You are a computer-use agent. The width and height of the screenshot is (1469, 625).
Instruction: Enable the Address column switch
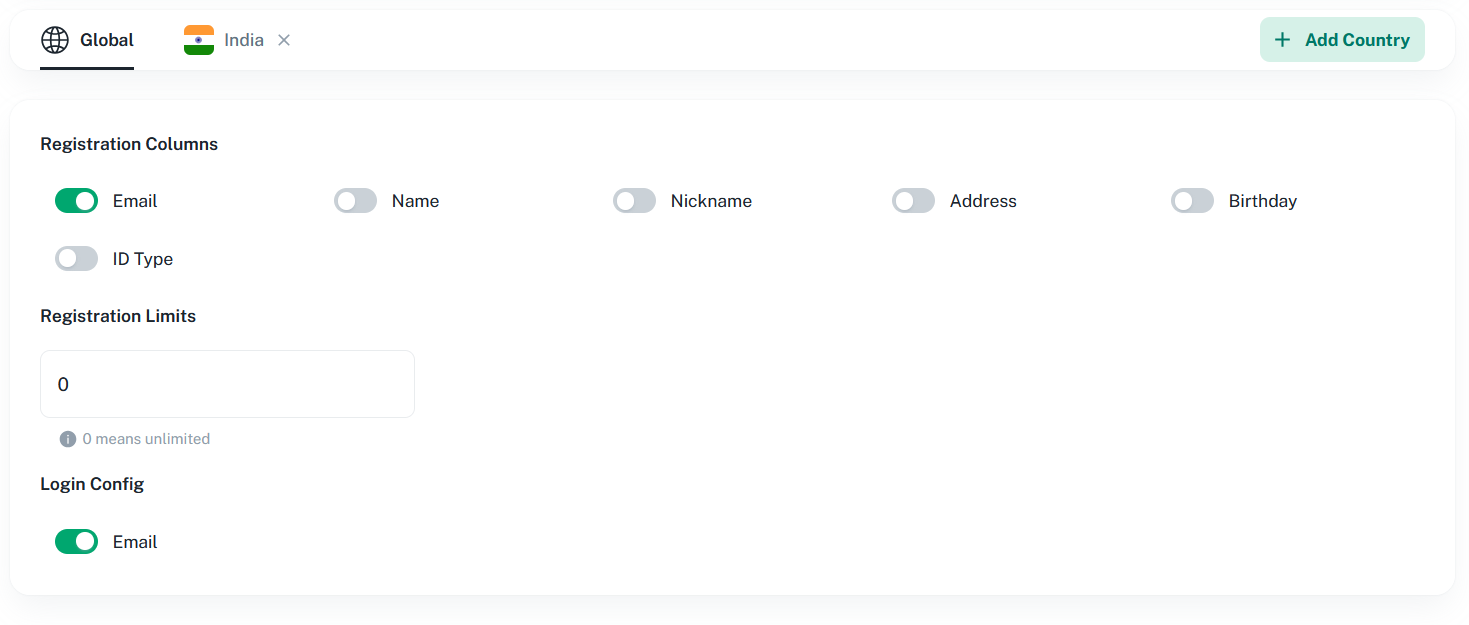coord(913,201)
